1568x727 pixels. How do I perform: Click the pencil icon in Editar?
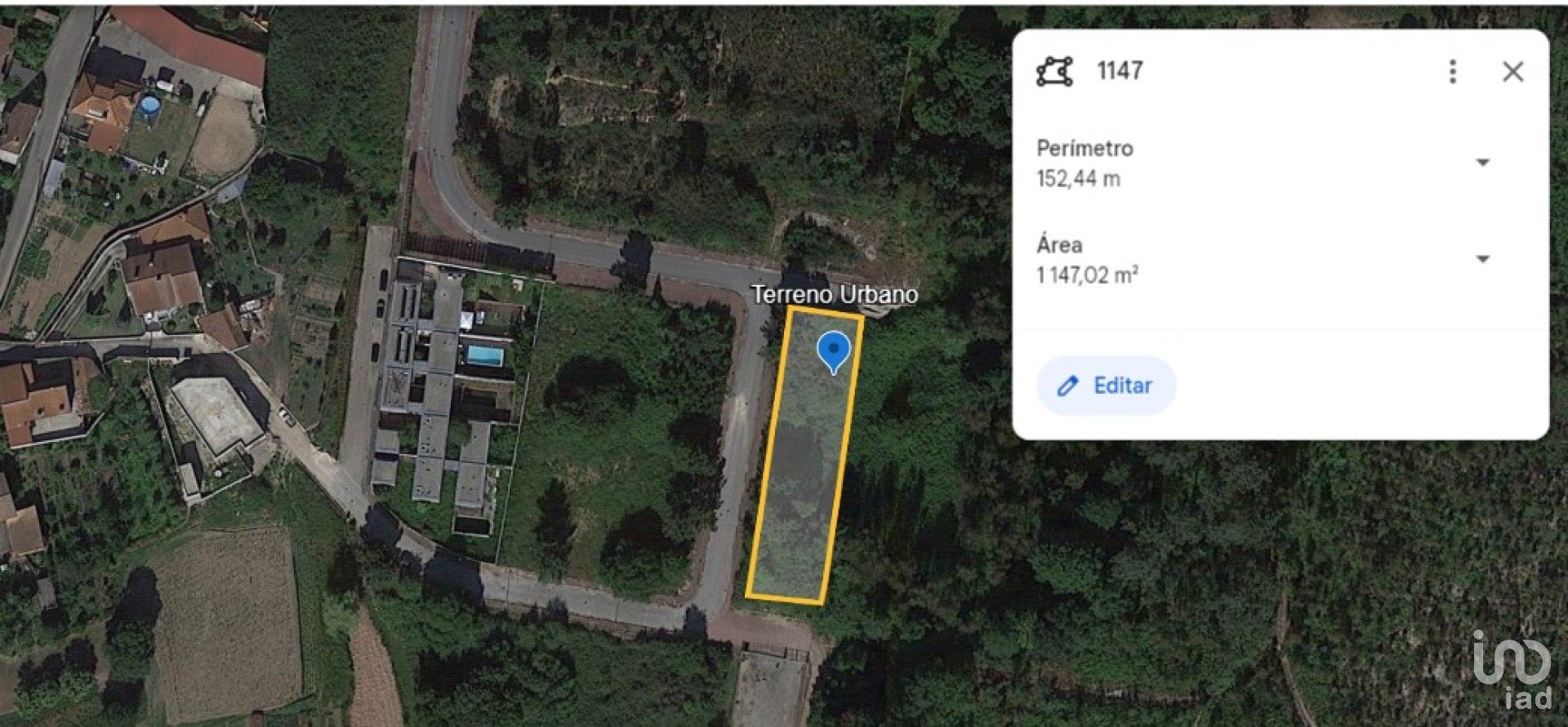[1067, 386]
